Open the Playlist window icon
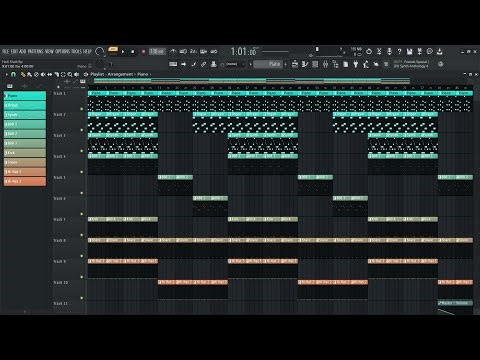 pyautogui.click(x=295, y=64)
